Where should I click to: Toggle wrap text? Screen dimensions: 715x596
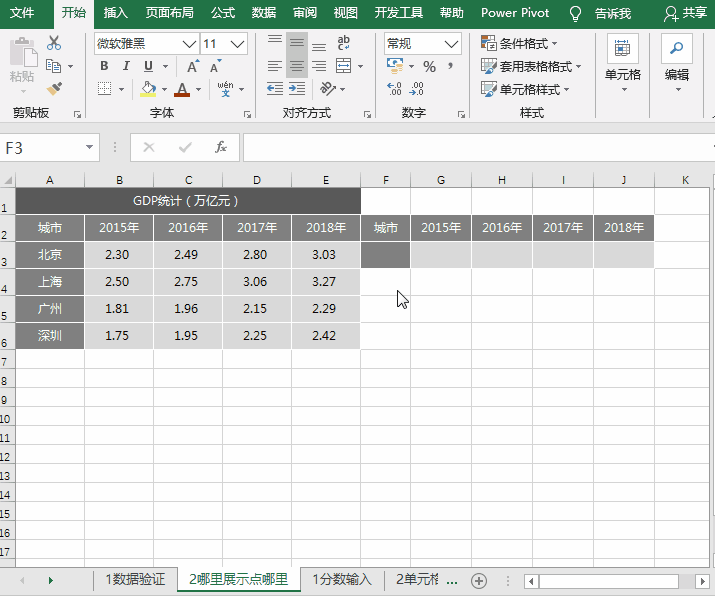343,43
